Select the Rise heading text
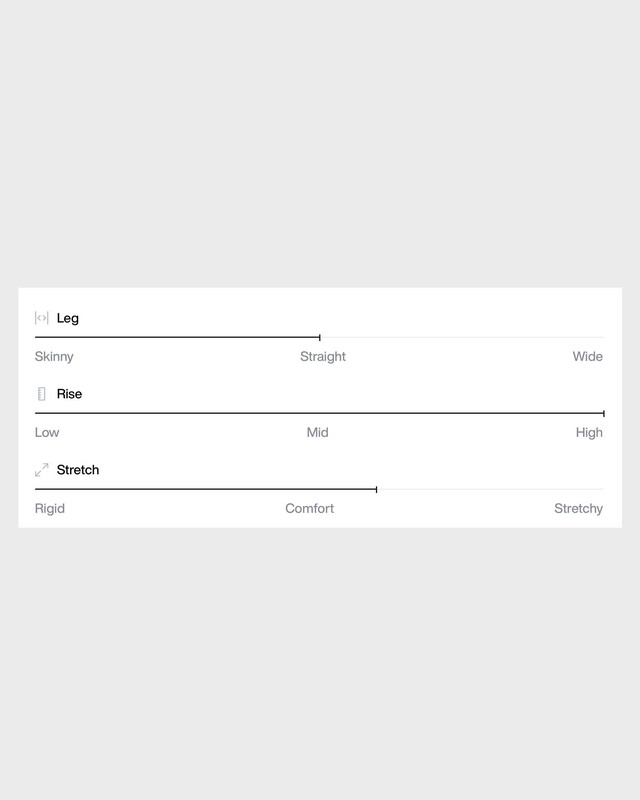Image resolution: width=640 pixels, height=800 pixels. click(x=70, y=394)
